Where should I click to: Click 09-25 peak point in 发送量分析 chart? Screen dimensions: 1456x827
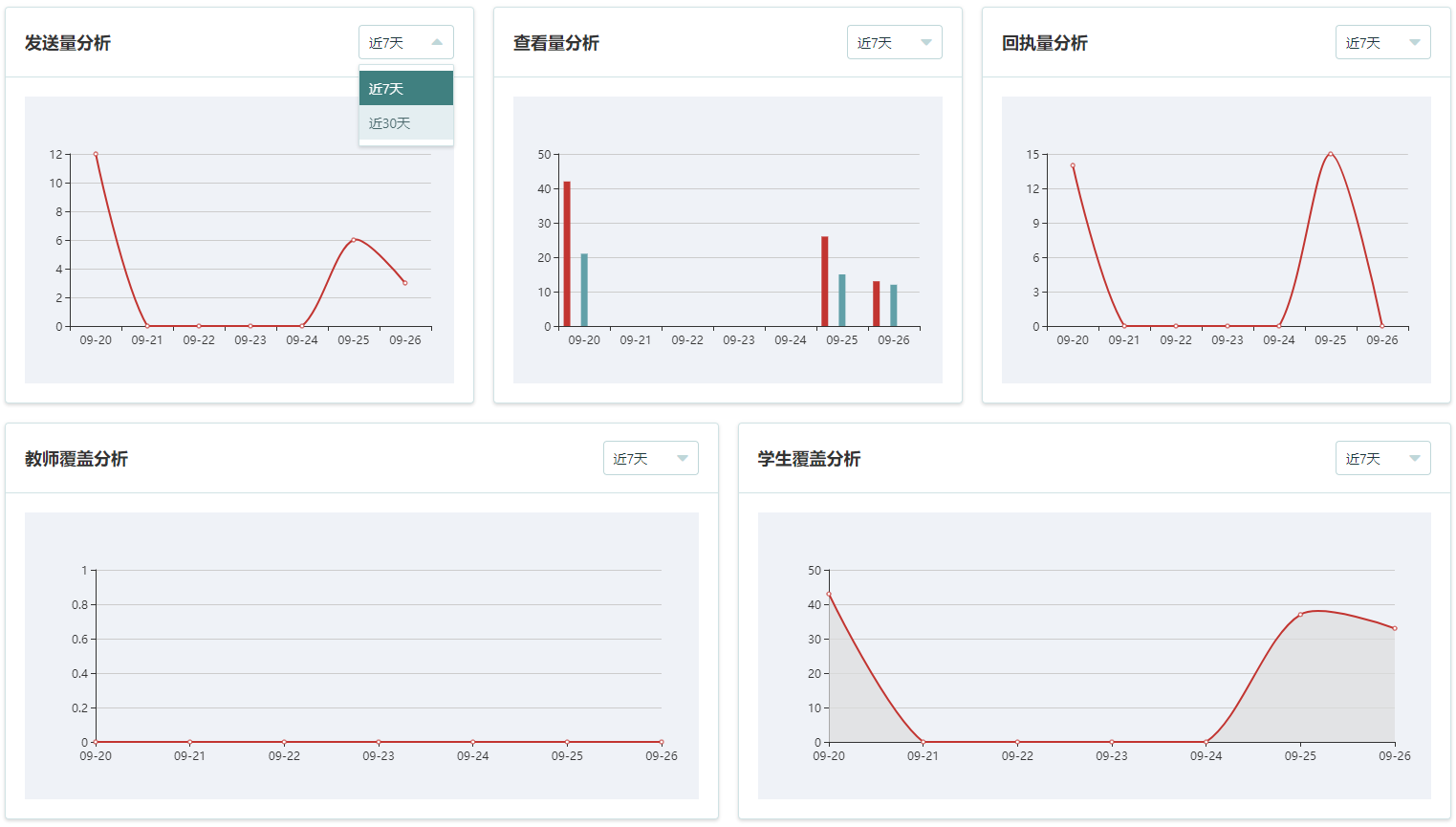[354, 240]
